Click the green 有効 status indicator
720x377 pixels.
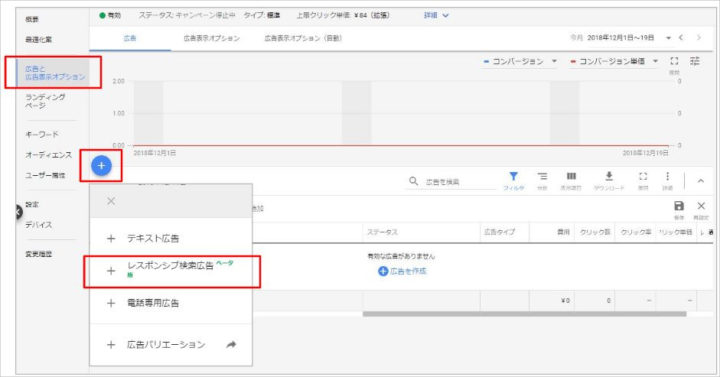pyautogui.click(x=110, y=15)
